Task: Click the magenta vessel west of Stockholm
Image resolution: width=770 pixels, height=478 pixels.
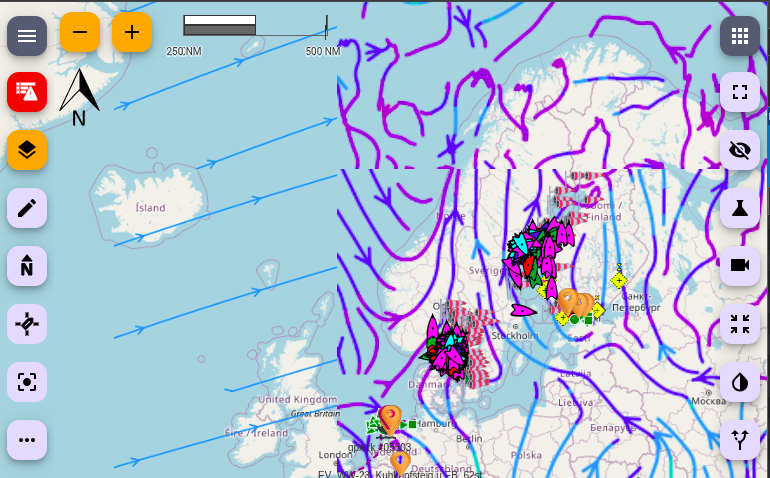Action: click(523, 310)
